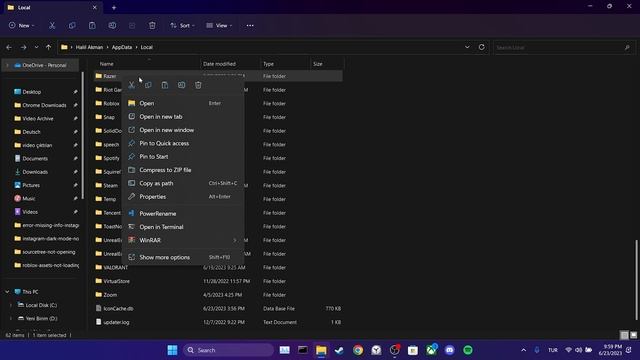Choose Open in new tab
The height and width of the screenshot is (360, 640).
(183, 117)
